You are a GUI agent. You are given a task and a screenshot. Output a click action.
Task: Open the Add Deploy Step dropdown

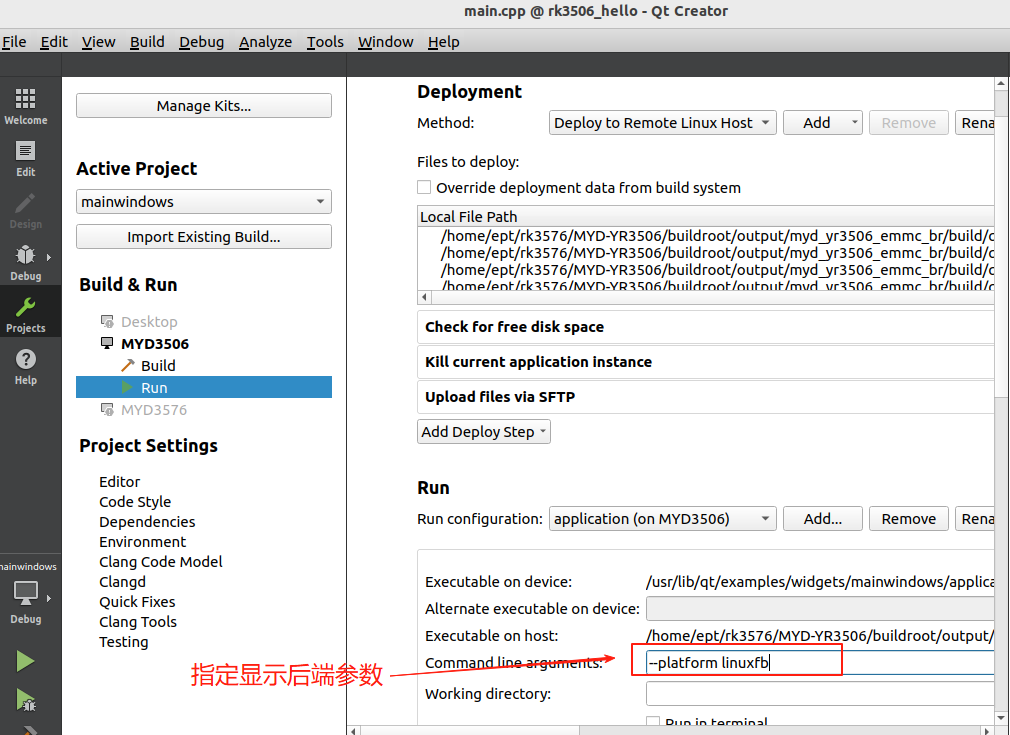[x=484, y=432]
